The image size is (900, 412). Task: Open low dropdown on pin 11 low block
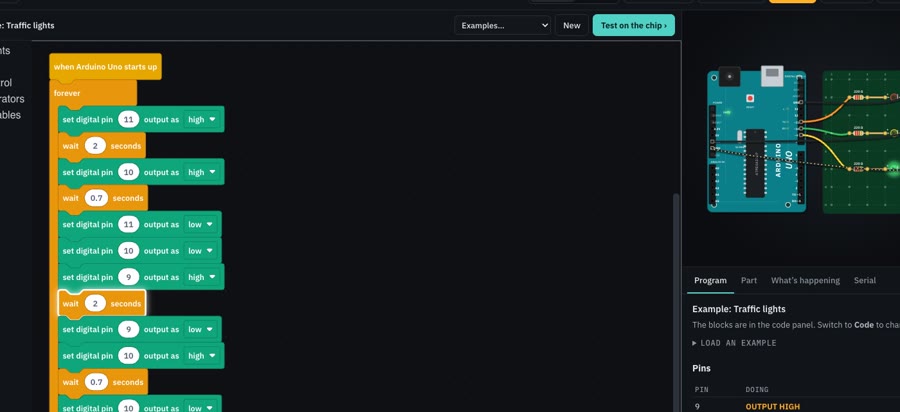(x=201, y=224)
